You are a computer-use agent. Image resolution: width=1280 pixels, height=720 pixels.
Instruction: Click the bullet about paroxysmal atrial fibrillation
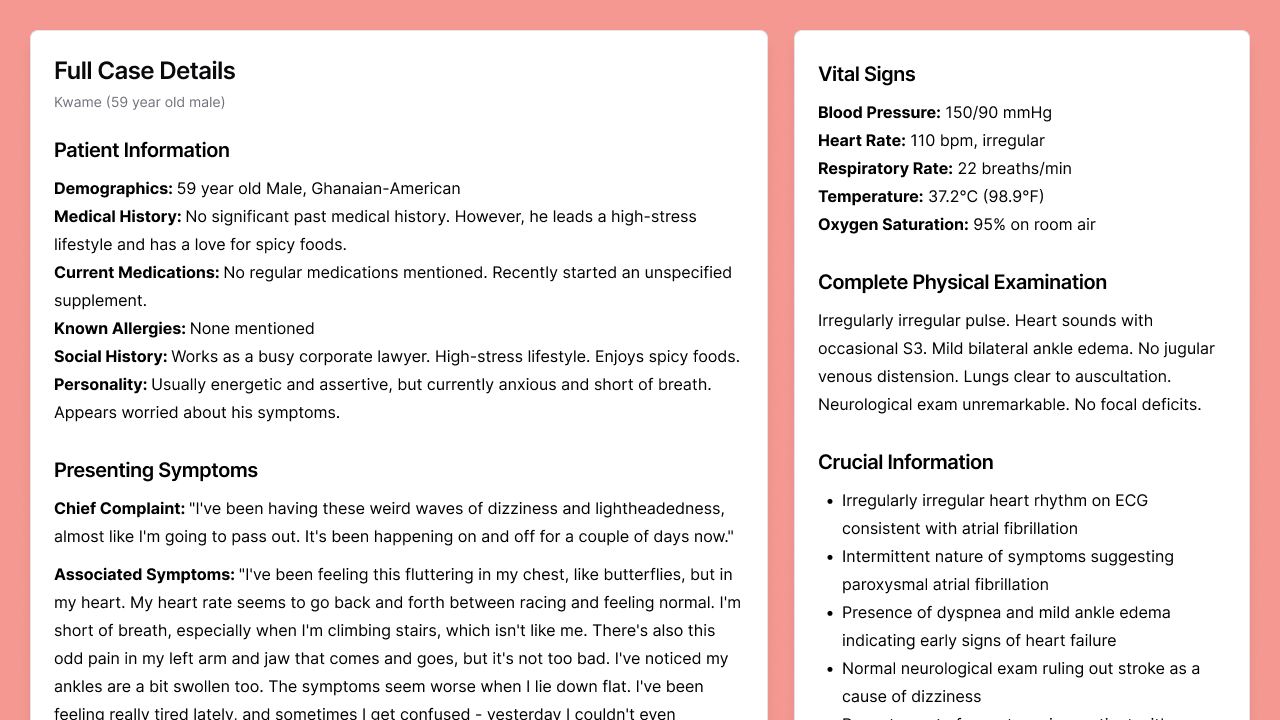click(x=1007, y=570)
